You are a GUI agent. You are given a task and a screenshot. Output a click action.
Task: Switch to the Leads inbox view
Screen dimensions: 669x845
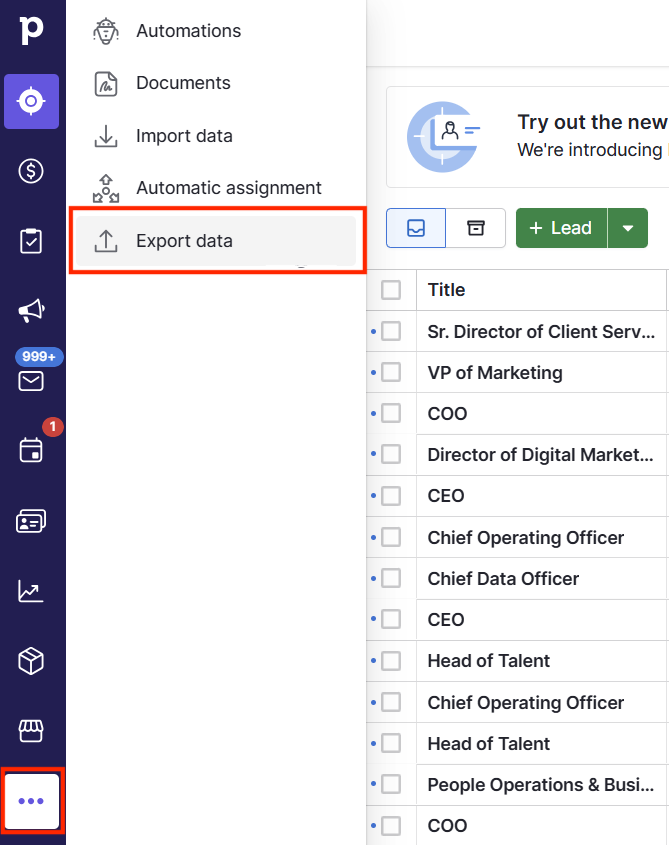416,228
